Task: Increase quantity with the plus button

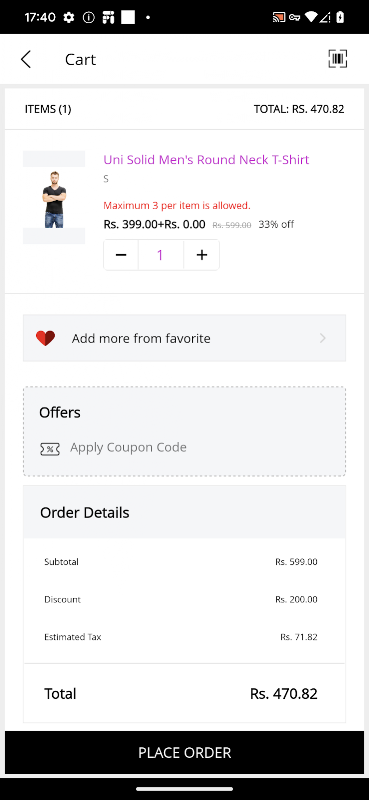Action: [202, 255]
